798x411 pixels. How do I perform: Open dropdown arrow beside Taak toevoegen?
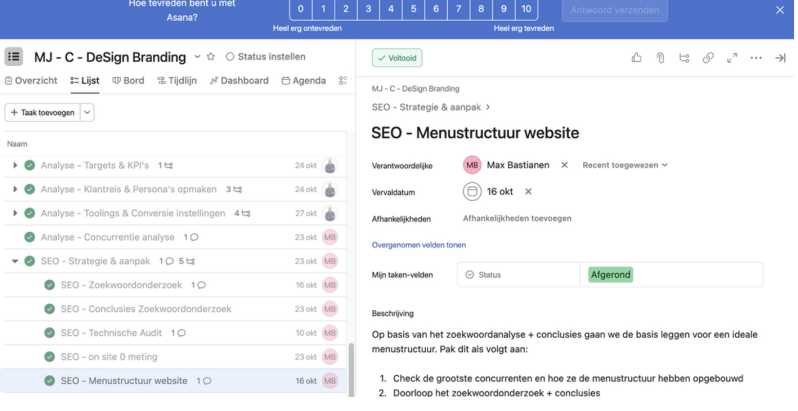click(x=87, y=113)
